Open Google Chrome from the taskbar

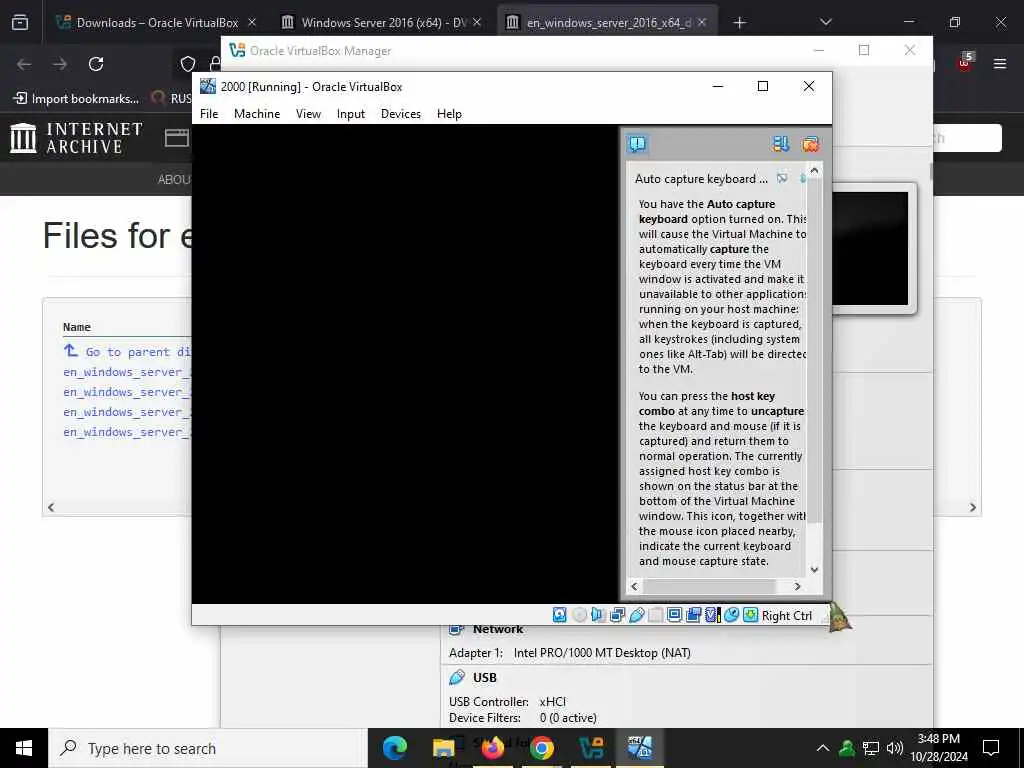point(541,748)
